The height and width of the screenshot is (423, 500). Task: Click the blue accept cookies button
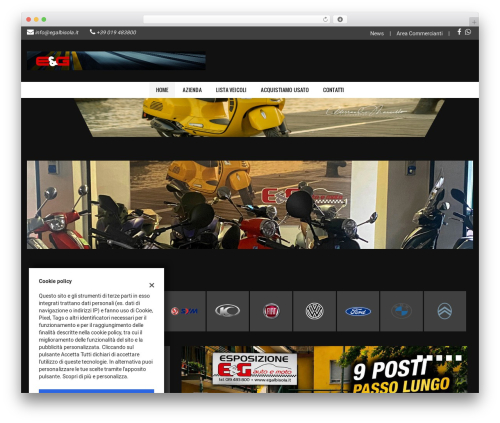point(96,391)
